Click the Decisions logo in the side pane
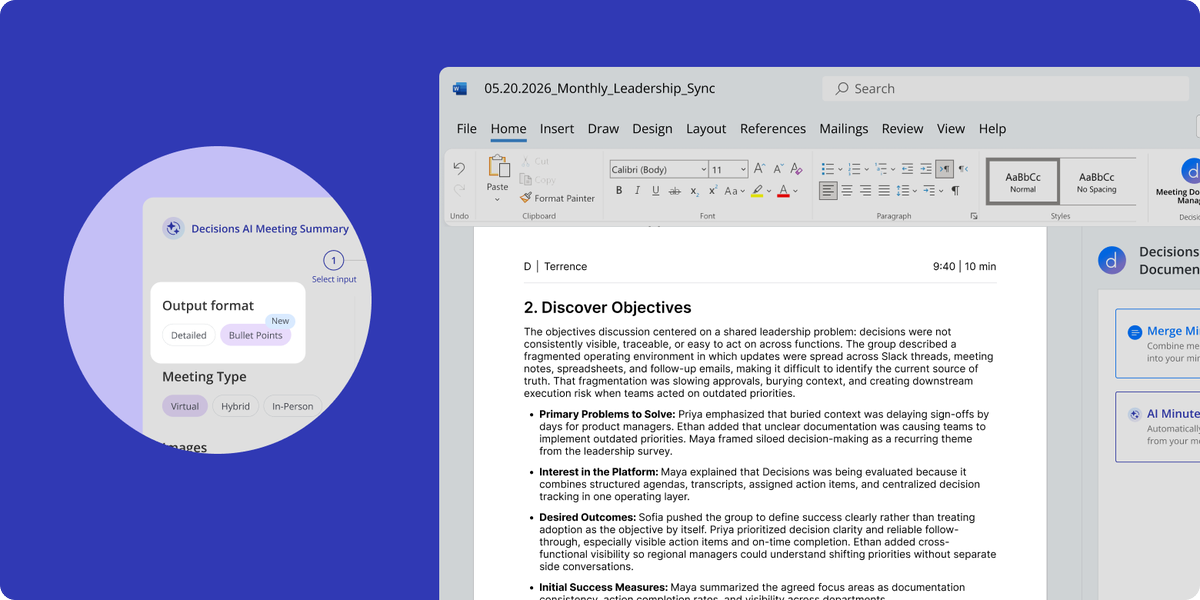Image resolution: width=1200 pixels, height=600 pixels. click(x=1112, y=260)
